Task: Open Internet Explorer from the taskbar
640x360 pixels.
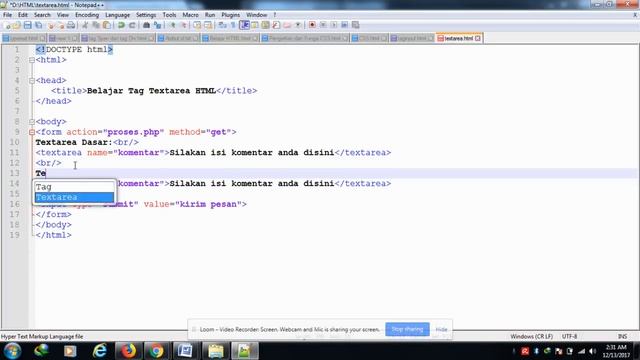Action: click(x=100, y=351)
